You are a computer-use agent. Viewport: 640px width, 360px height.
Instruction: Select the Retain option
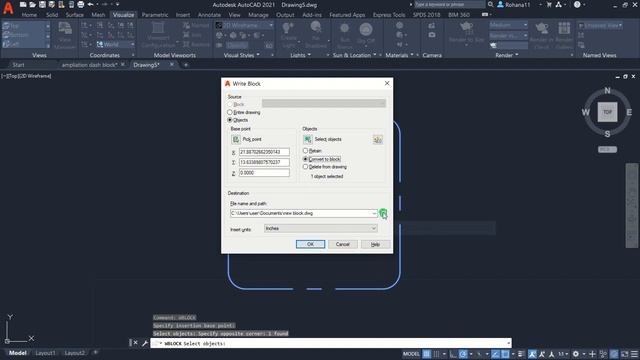[305, 151]
